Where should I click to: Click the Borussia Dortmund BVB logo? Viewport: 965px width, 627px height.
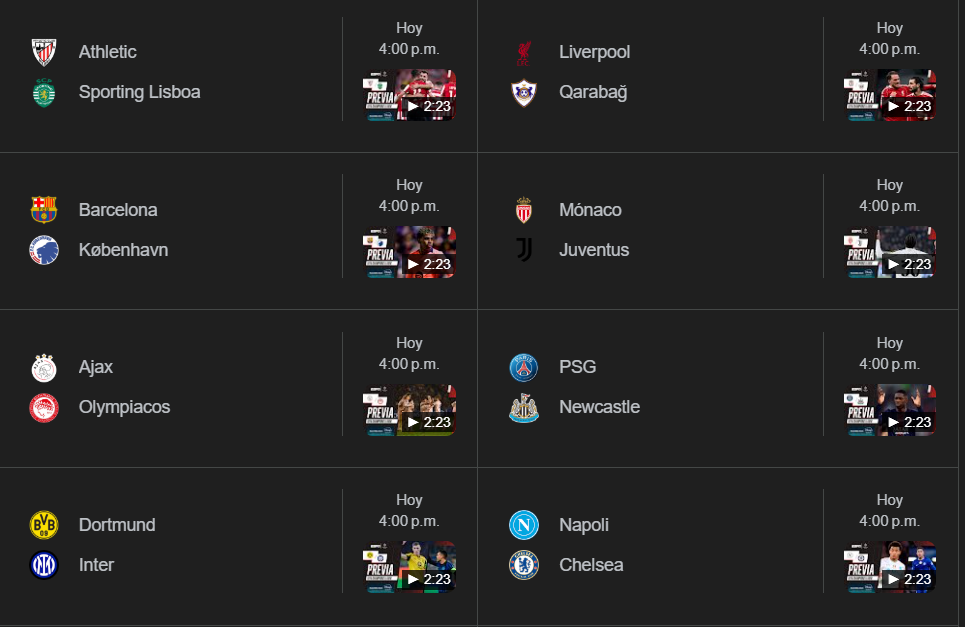click(x=44, y=525)
